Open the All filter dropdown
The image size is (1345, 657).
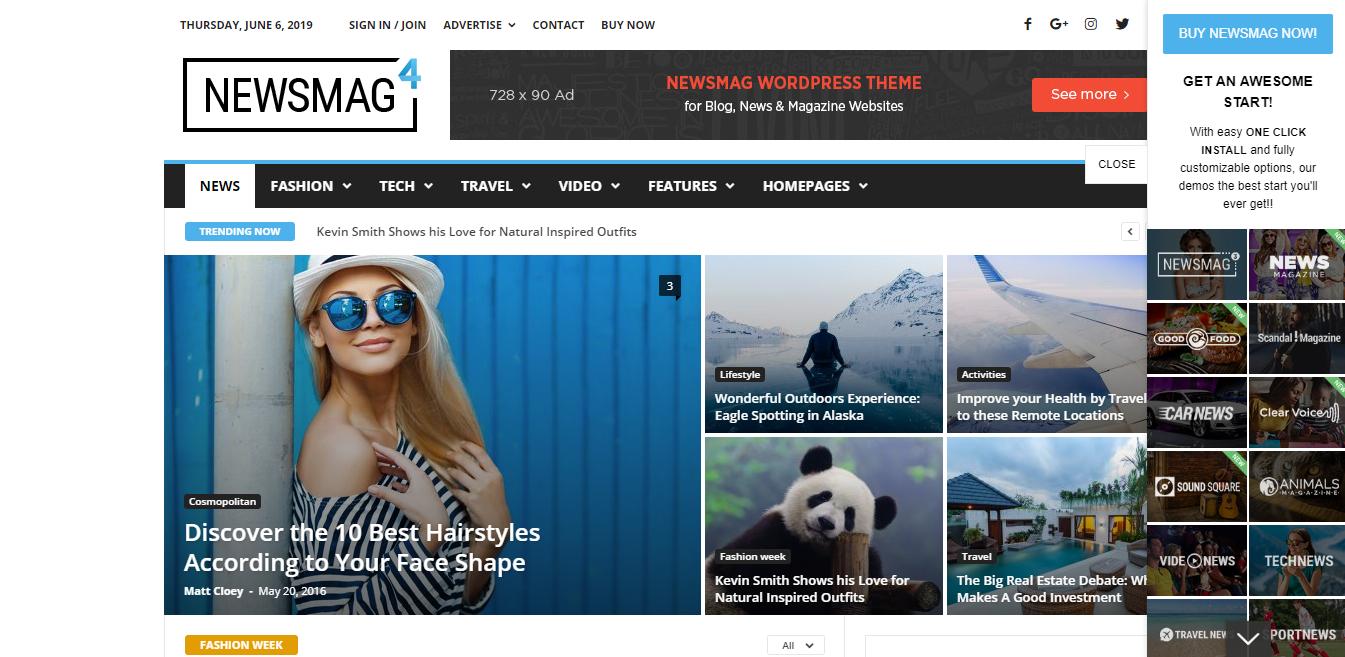coord(796,646)
